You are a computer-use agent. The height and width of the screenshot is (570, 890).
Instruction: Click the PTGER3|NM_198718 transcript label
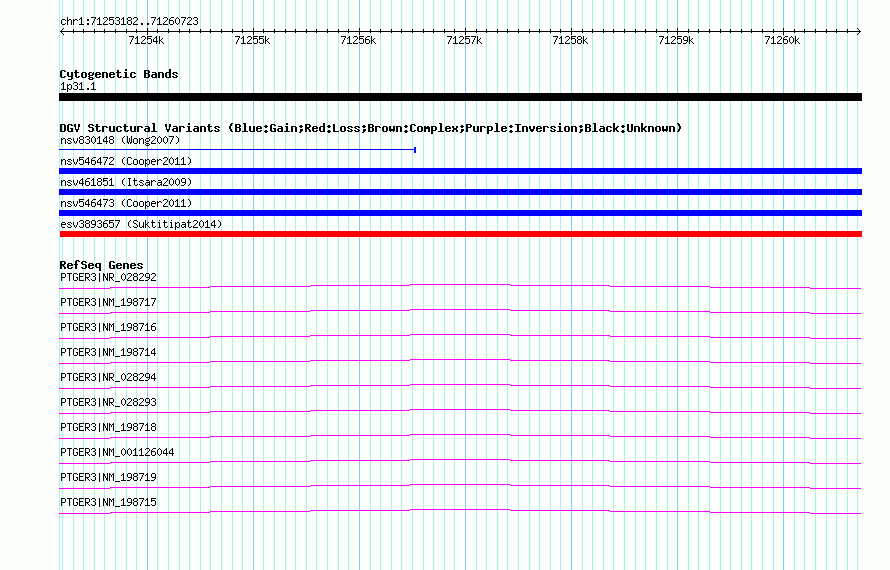pyautogui.click(x=108, y=428)
